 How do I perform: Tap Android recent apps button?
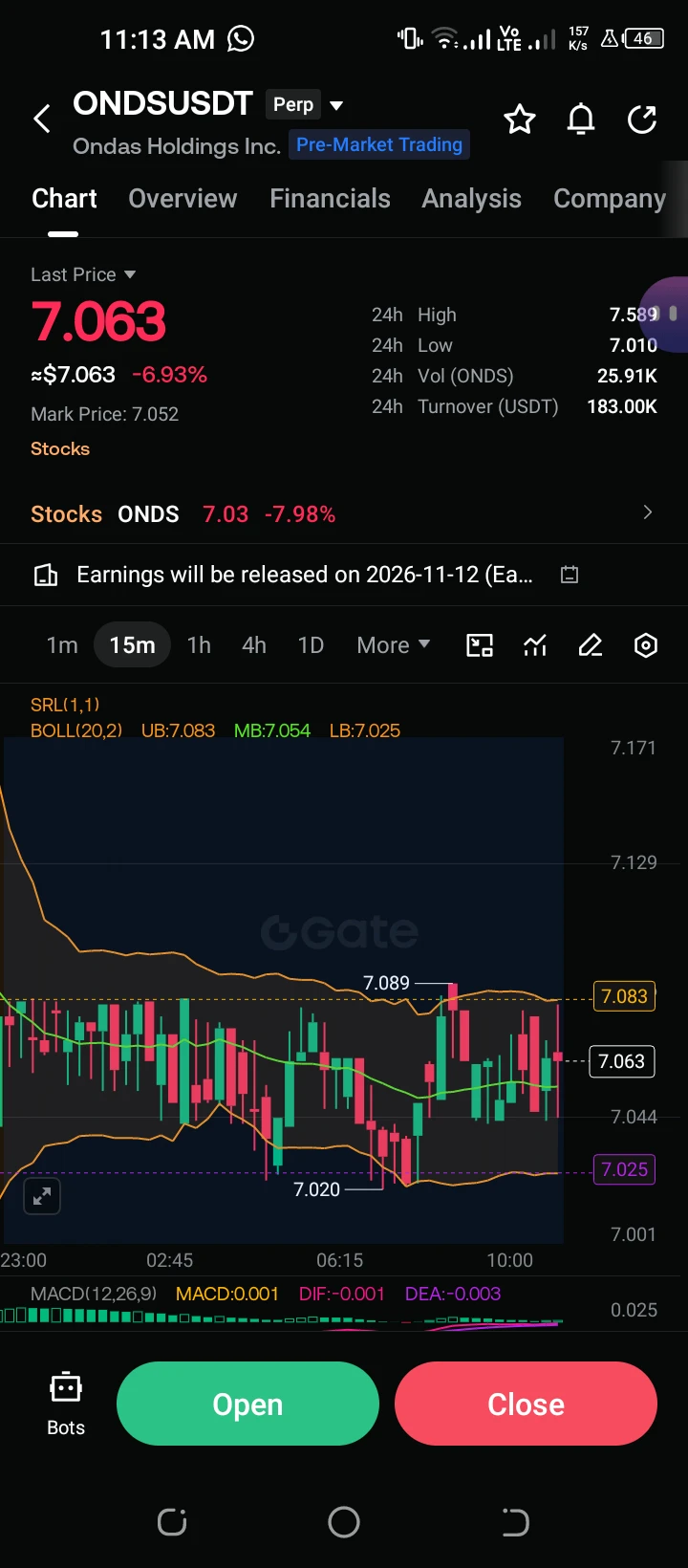pyautogui.click(x=172, y=1522)
